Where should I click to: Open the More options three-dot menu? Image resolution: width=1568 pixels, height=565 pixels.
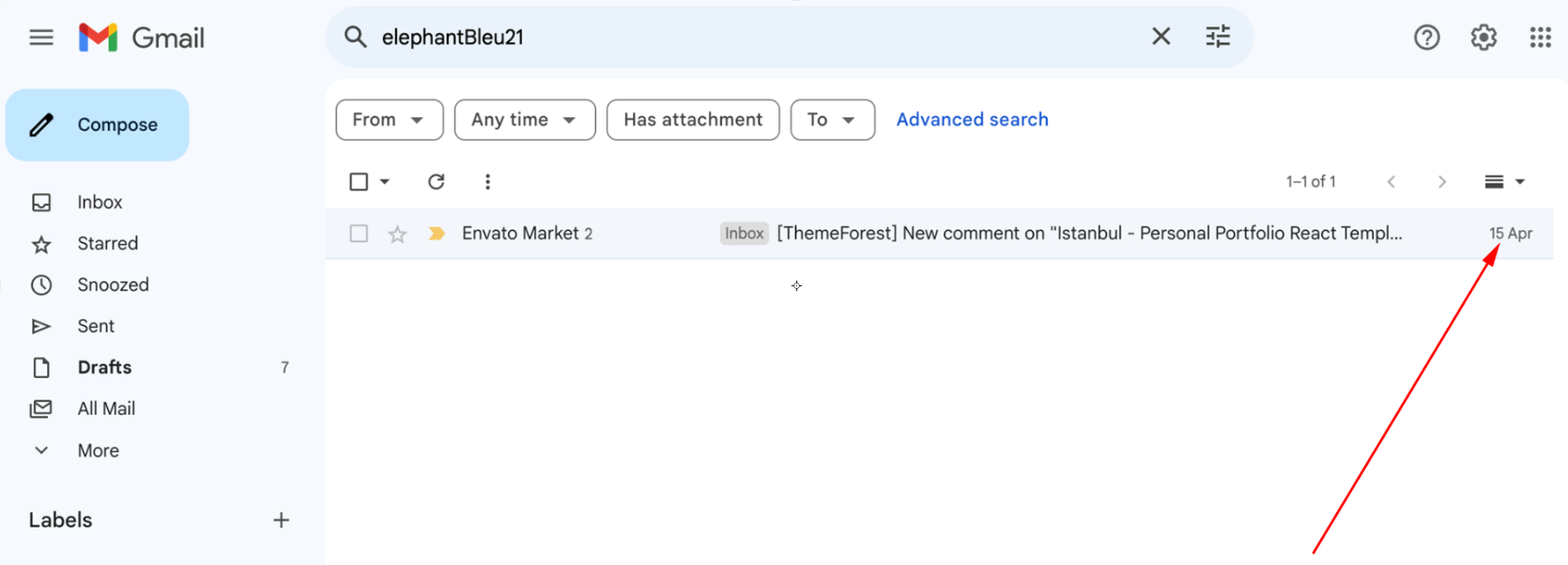point(487,181)
